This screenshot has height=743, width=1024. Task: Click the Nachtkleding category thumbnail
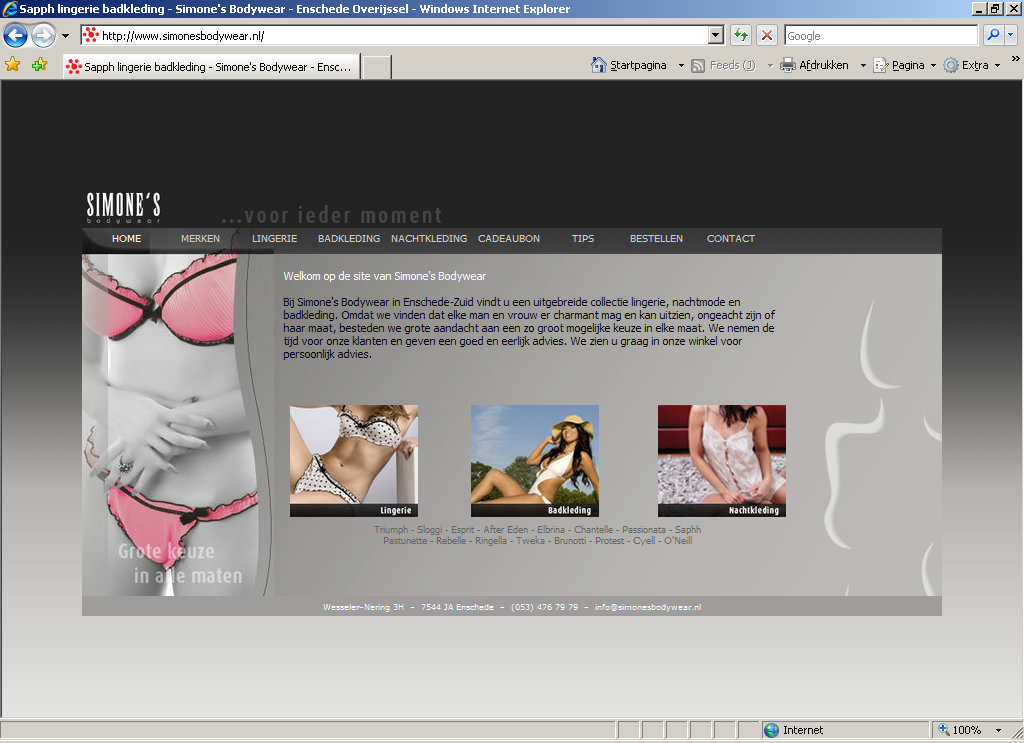tap(722, 461)
